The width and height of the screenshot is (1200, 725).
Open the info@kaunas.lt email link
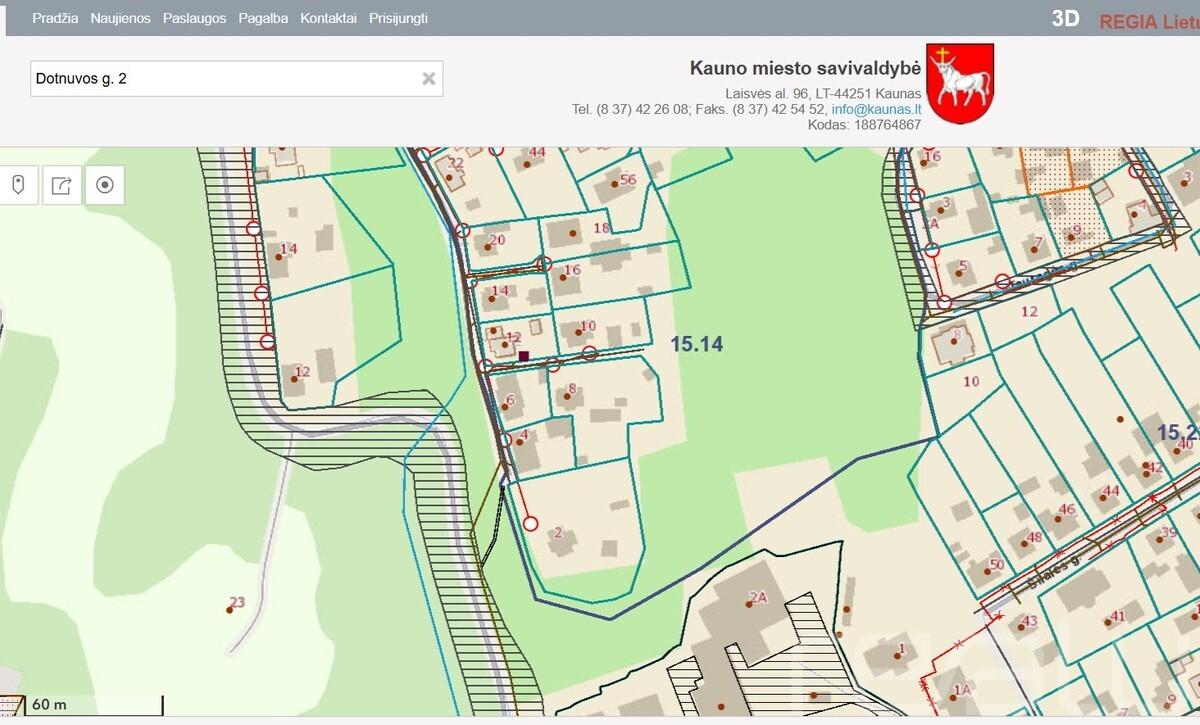(876, 109)
